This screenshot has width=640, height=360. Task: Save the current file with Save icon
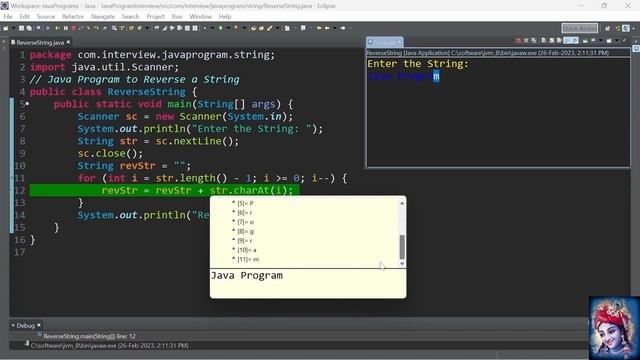coord(22,28)
